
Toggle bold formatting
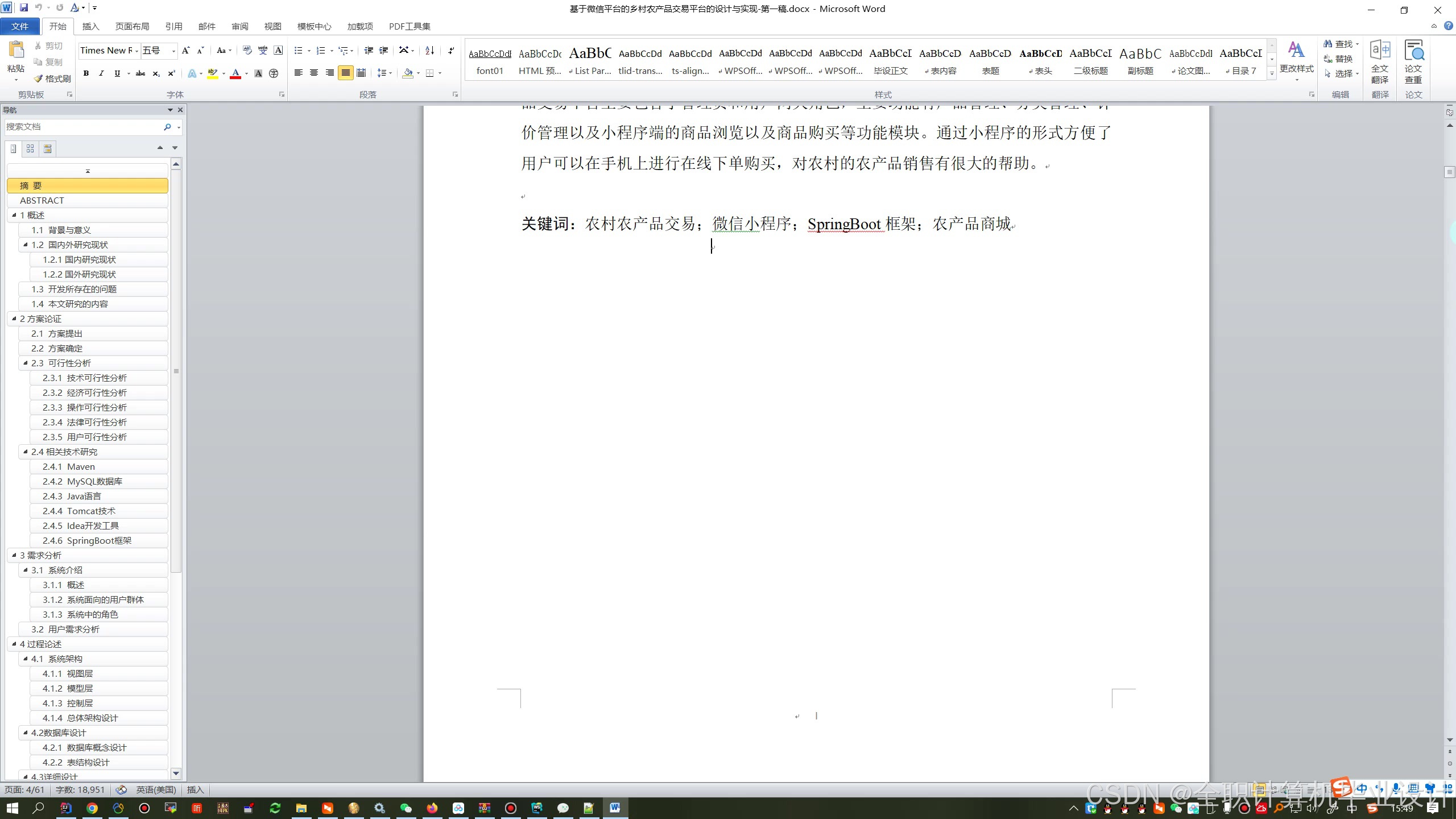[86, 73]
